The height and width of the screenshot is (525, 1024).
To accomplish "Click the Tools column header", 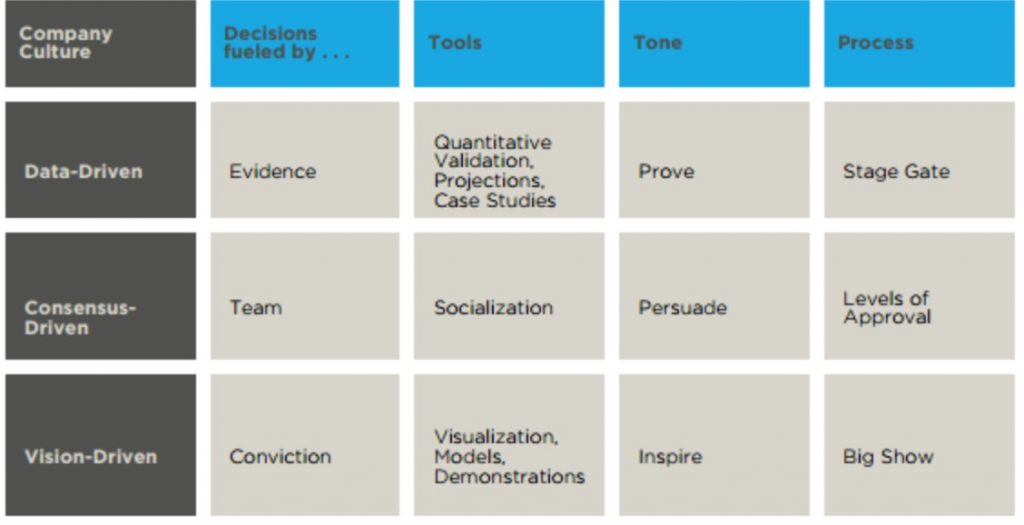I will click(x=509, y=43).
